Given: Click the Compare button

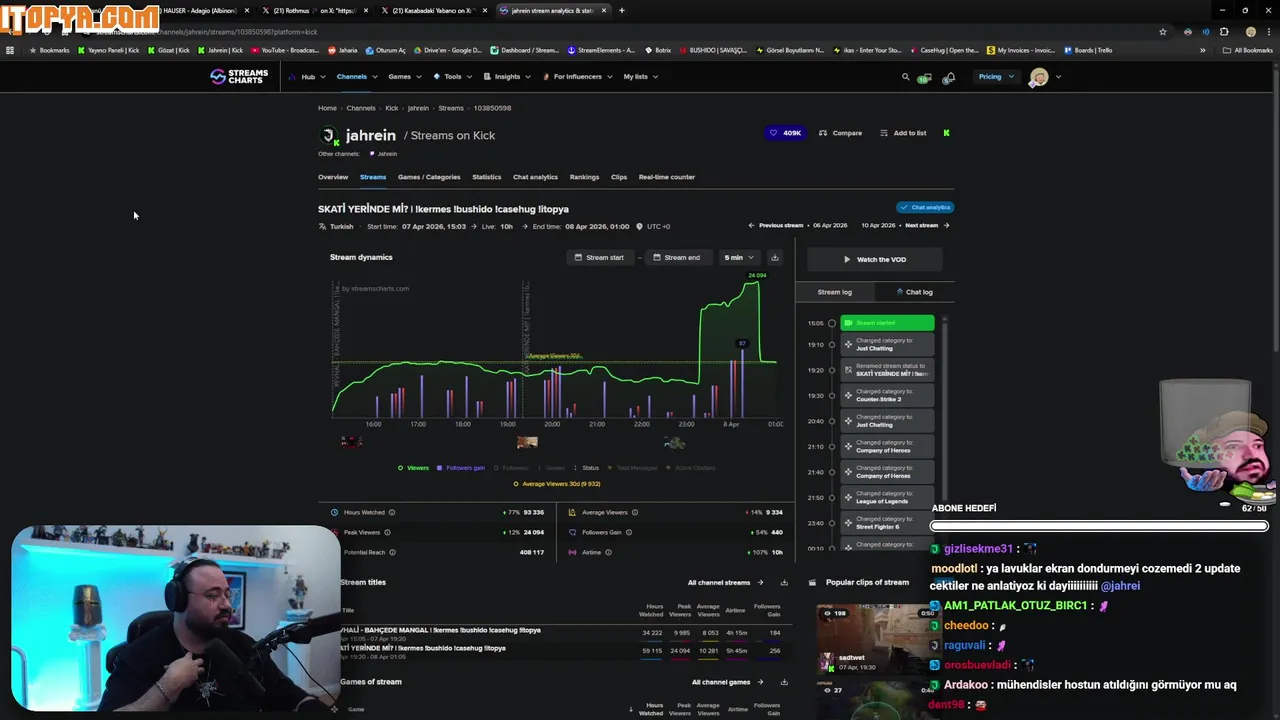Looking at the screenshot, I should [x=840, y=133].
